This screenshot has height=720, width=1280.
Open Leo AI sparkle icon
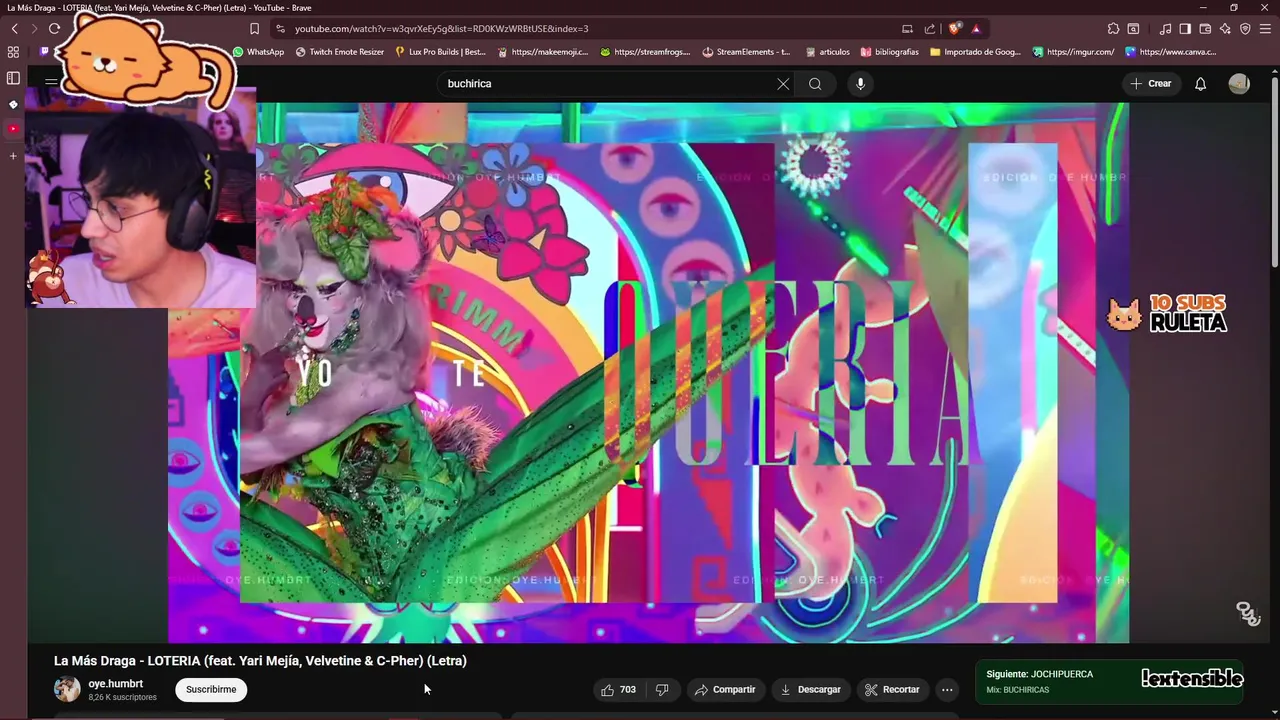1225,29
